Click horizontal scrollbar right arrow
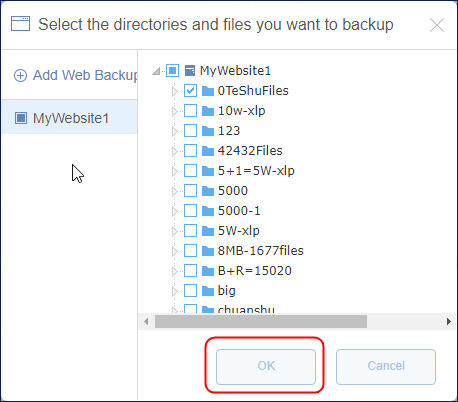 449,322
